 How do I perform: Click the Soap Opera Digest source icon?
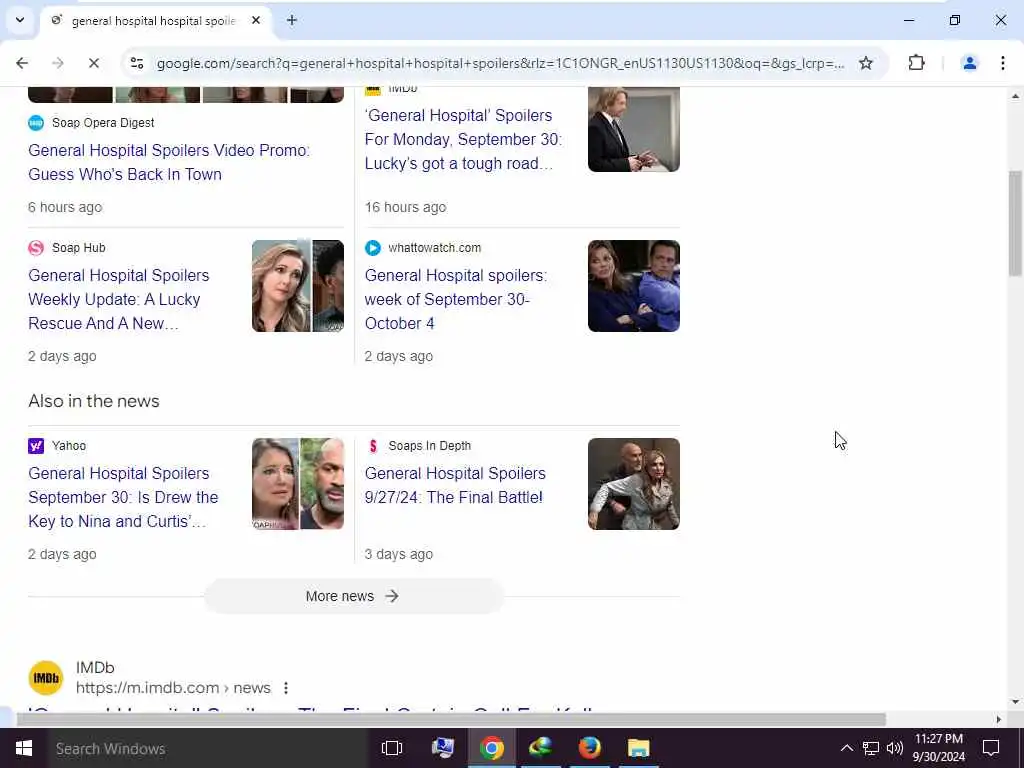pos(36,122)
